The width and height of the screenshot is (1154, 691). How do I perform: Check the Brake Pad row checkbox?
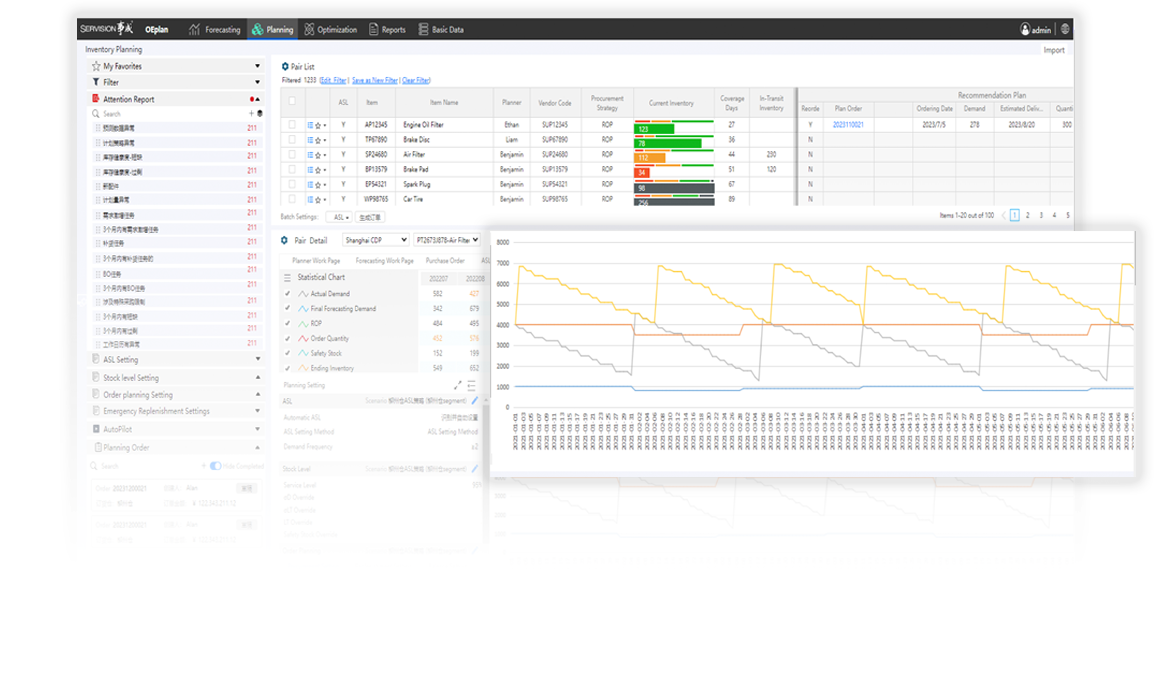(x=292, y=169)
